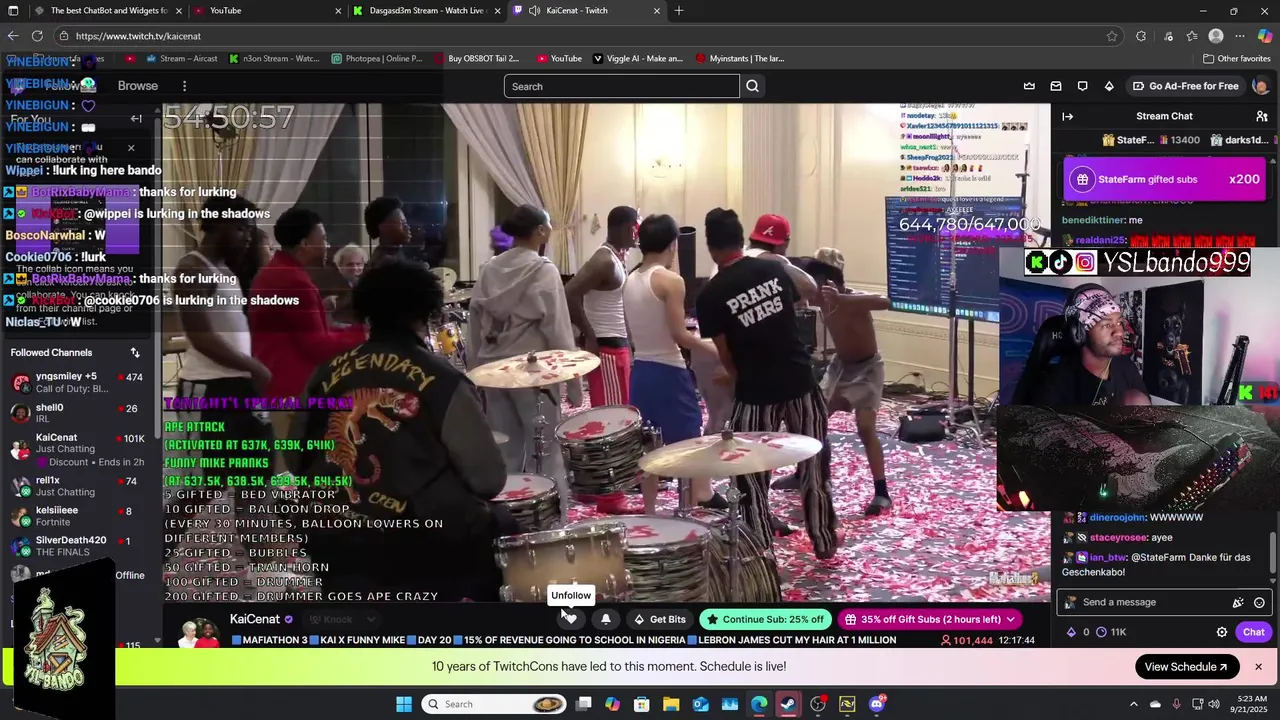1280x720 pixels.
Task: Click the Get Bits button
Action: (x=659, y=619)
